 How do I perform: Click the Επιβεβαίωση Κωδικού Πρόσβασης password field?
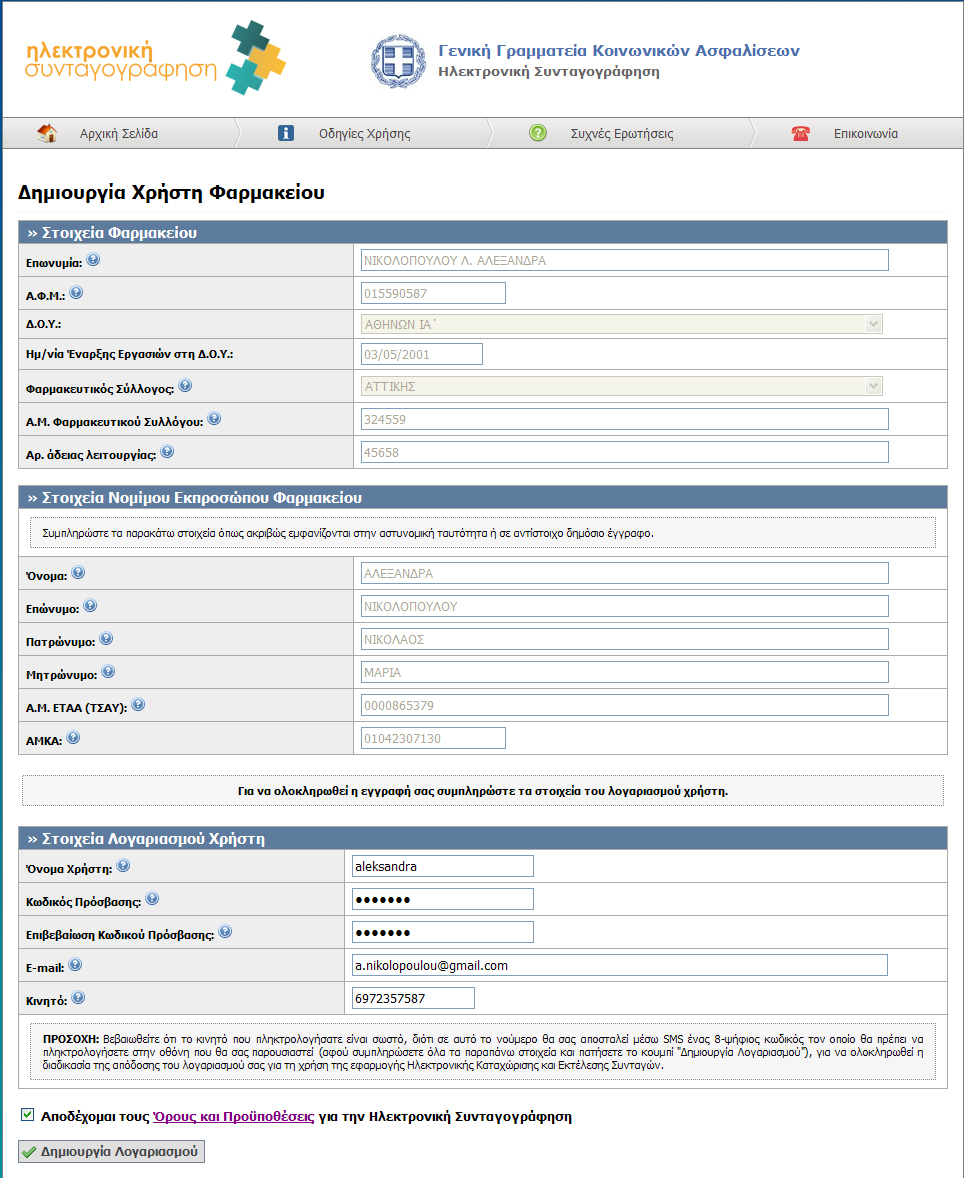coord(443,932)
